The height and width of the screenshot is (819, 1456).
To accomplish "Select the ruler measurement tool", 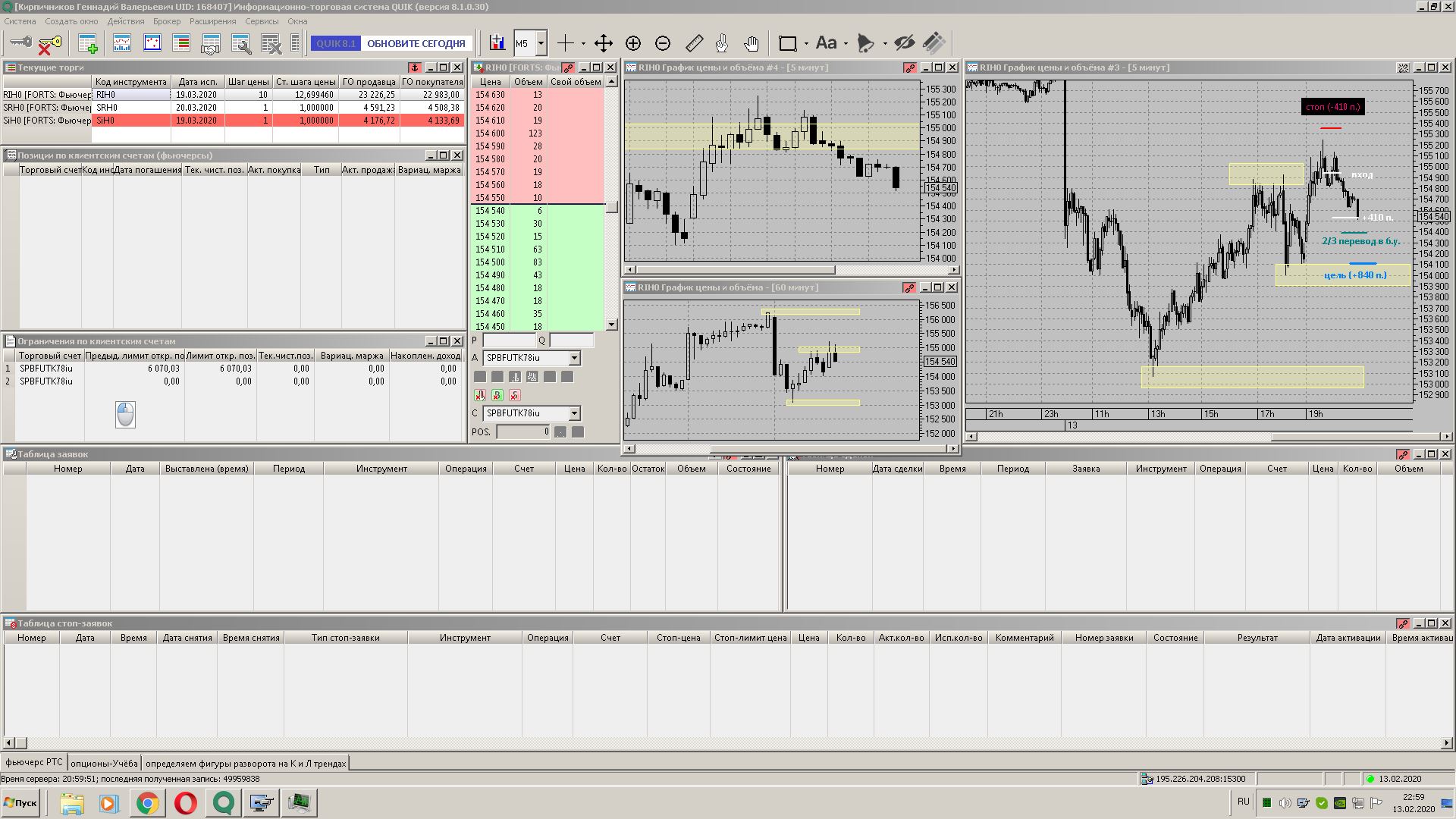I will (x=694, y=43).
